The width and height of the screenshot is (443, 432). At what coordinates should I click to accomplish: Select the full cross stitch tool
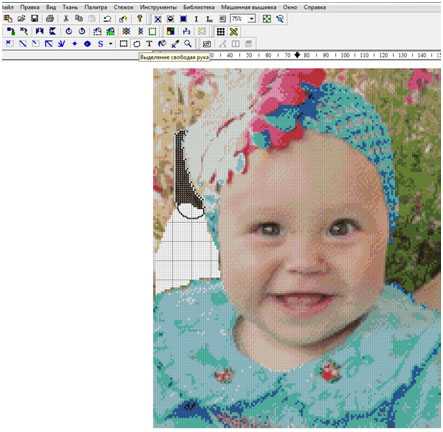click(x=158, y=19)
